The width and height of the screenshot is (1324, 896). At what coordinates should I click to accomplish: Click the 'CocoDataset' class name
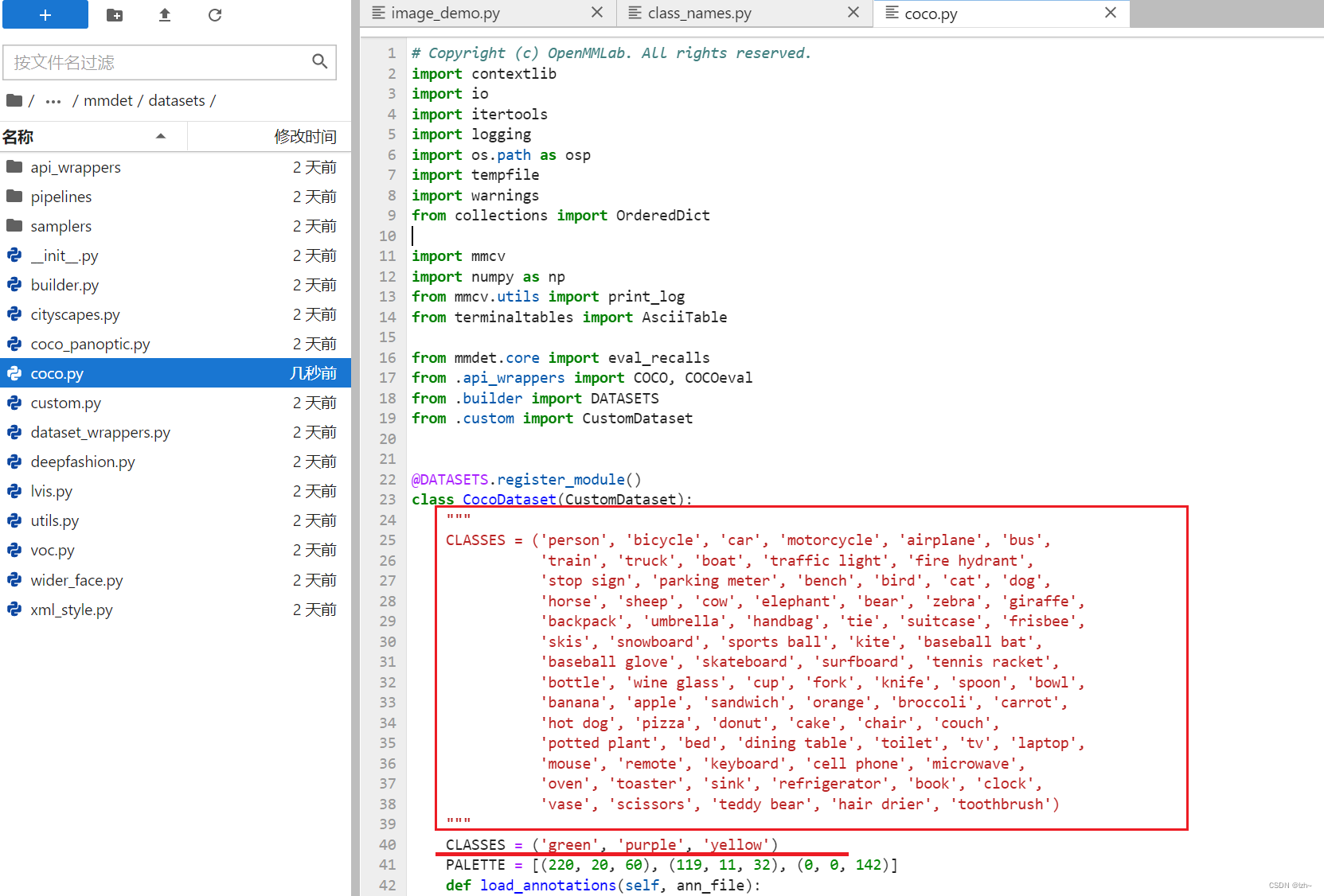tap(510, 500)
